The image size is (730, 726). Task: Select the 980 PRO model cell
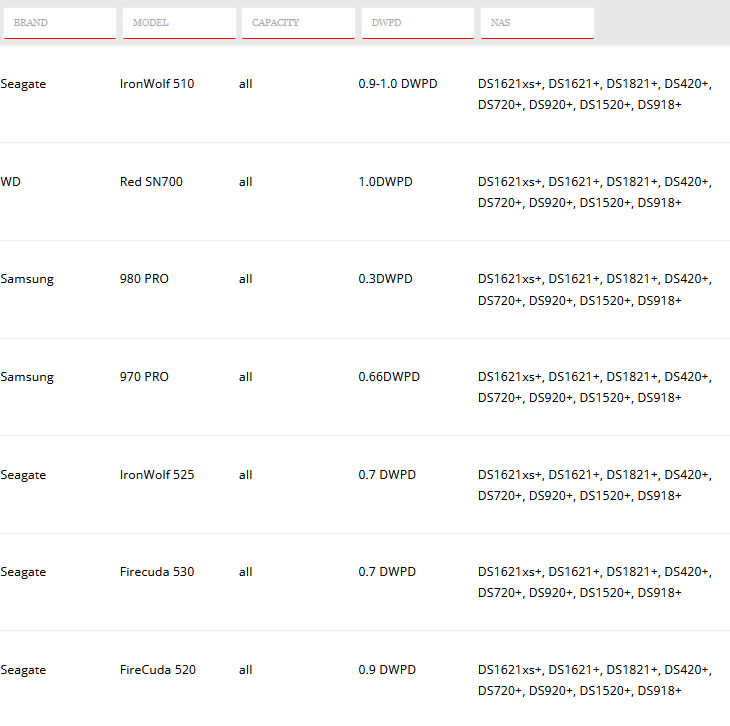pyautogui.click(x=144, y=279)
